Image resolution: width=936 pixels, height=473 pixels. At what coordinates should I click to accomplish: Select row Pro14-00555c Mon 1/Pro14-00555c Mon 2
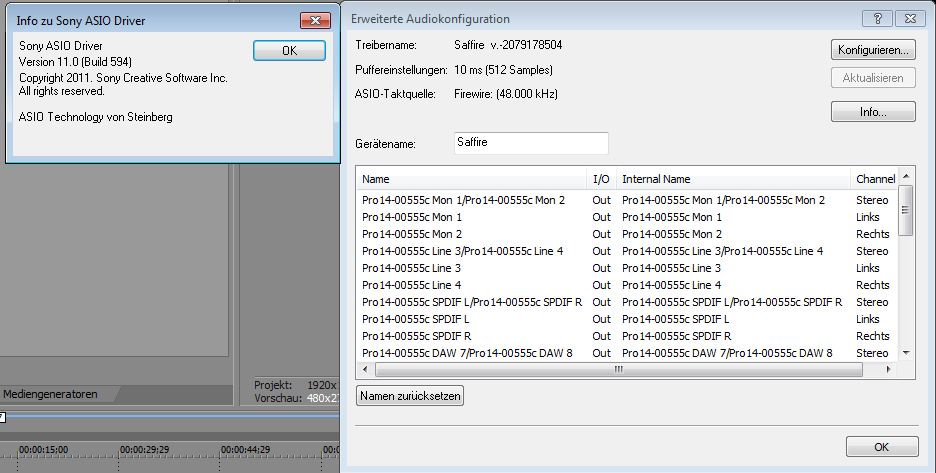(x=463, y=200)
